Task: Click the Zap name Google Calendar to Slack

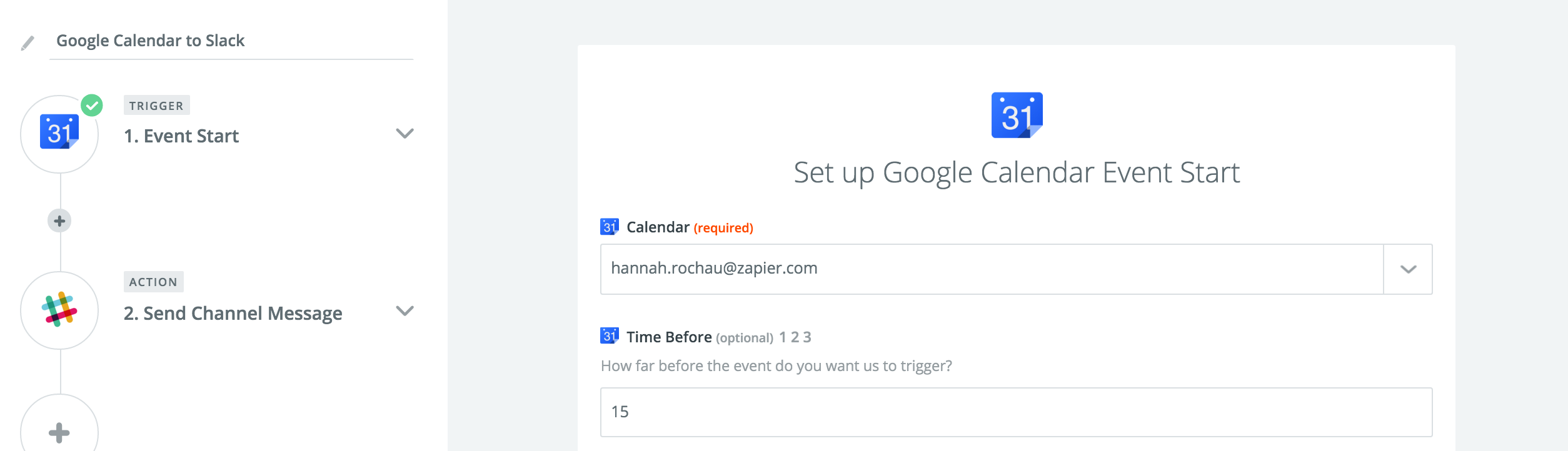Action: pos(150,41)
